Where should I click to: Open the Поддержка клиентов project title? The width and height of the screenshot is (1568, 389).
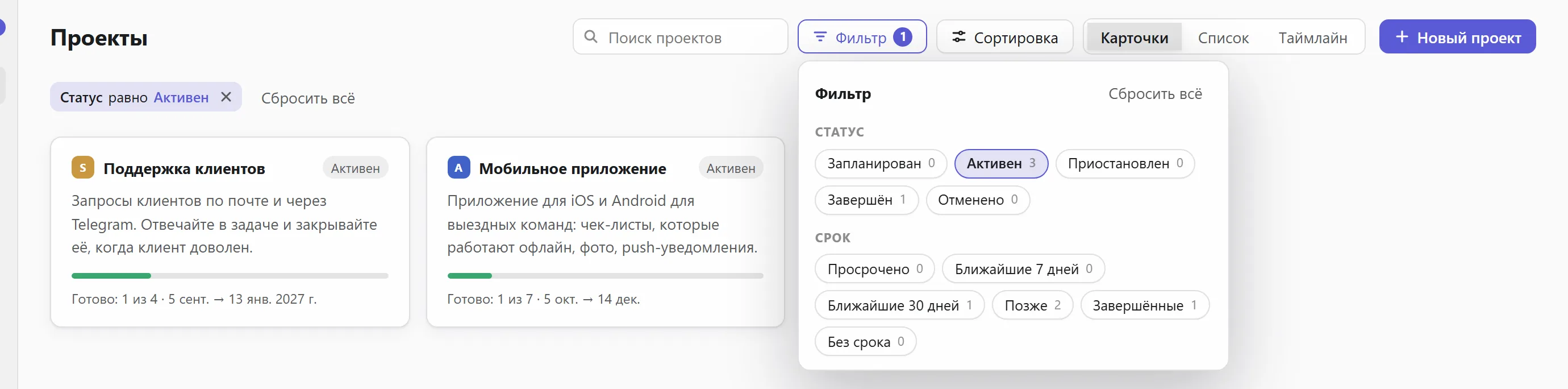(185, 168)
